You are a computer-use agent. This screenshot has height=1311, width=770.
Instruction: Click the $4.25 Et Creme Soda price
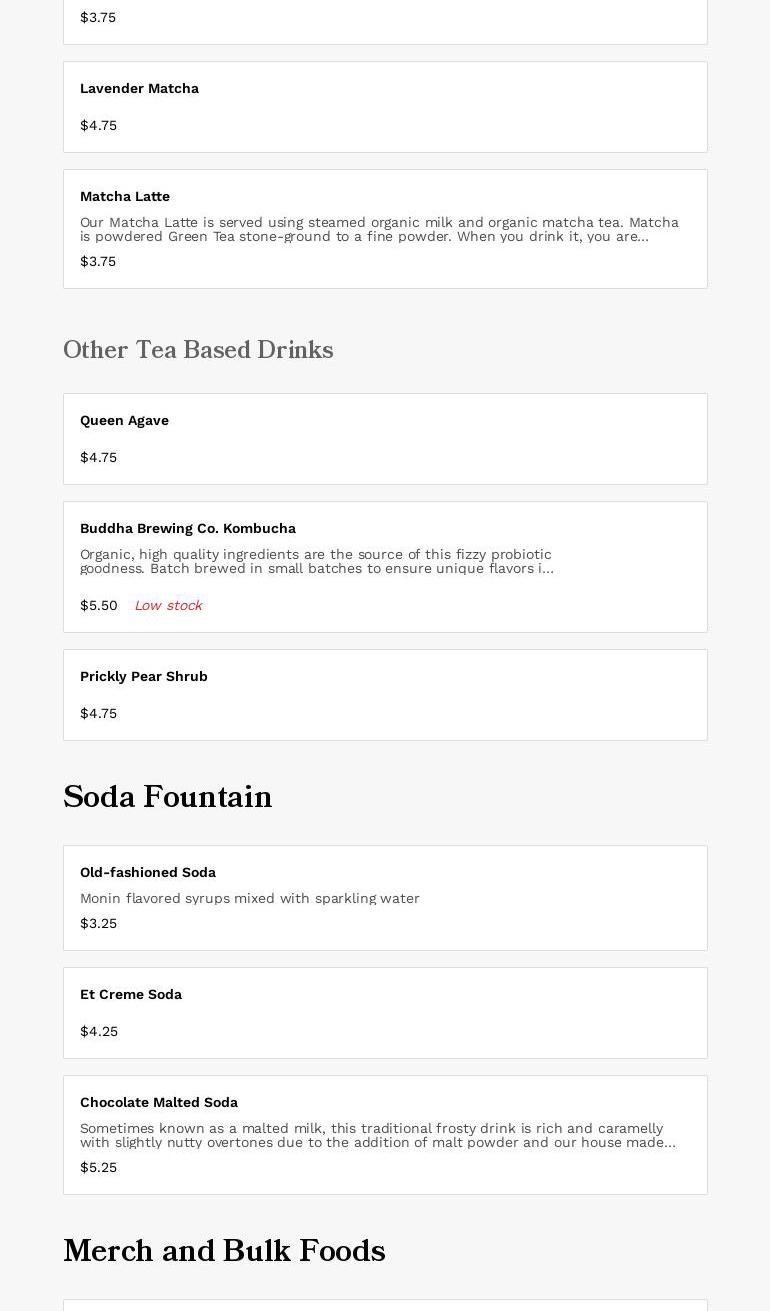(99, 1032)
